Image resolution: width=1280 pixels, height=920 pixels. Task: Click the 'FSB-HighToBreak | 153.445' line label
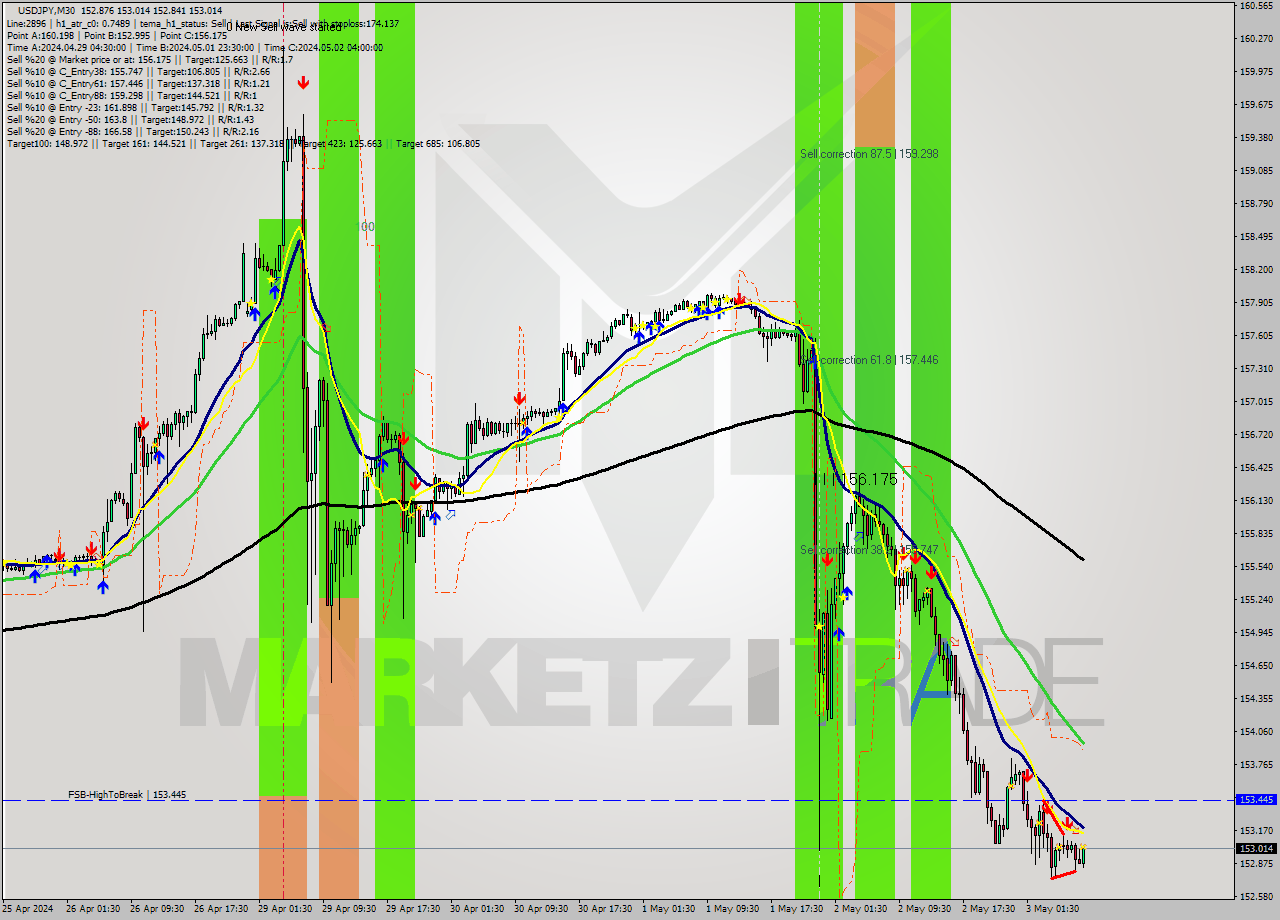tap(127, 795)
